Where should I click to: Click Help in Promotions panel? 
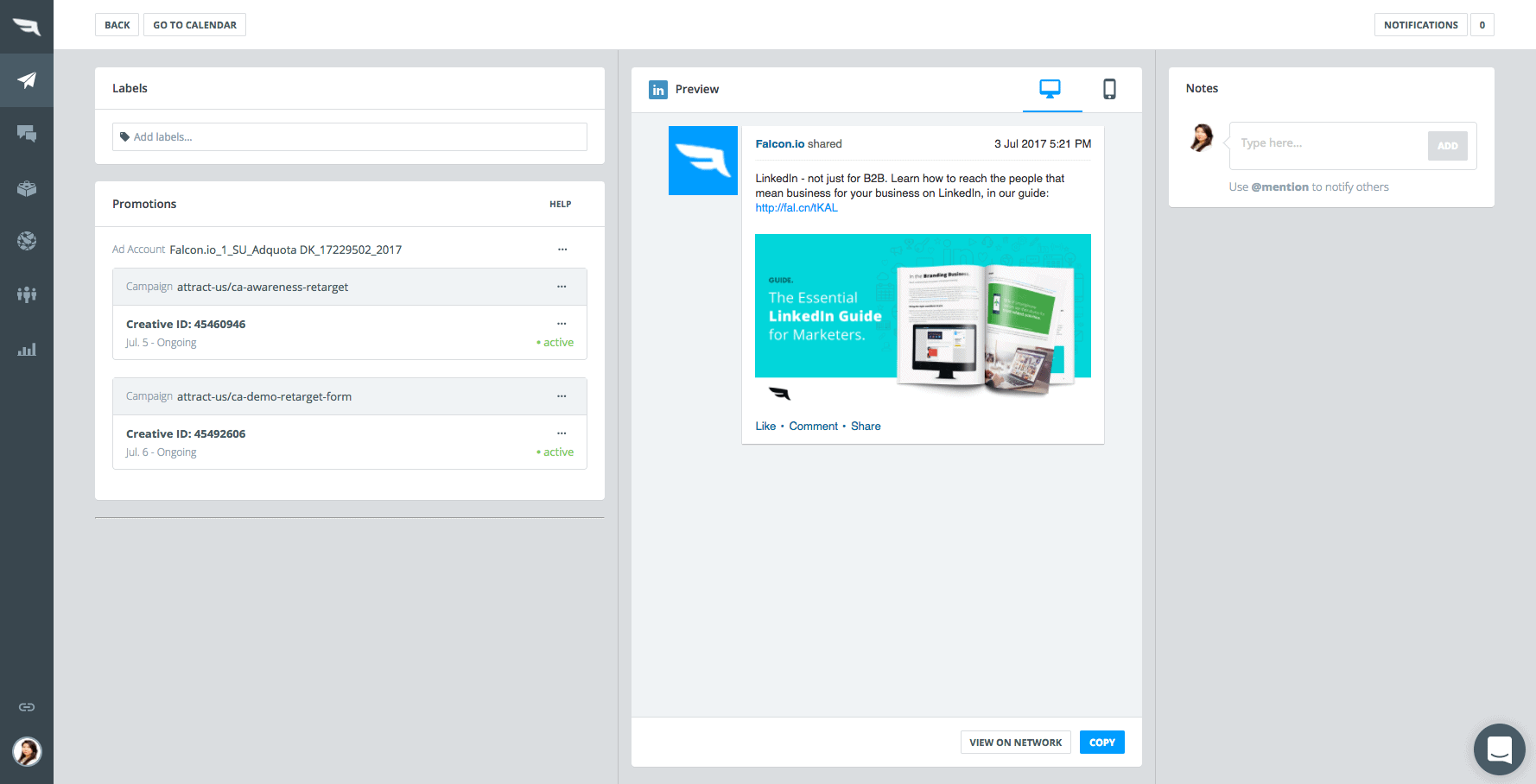[x=561, y=205]
